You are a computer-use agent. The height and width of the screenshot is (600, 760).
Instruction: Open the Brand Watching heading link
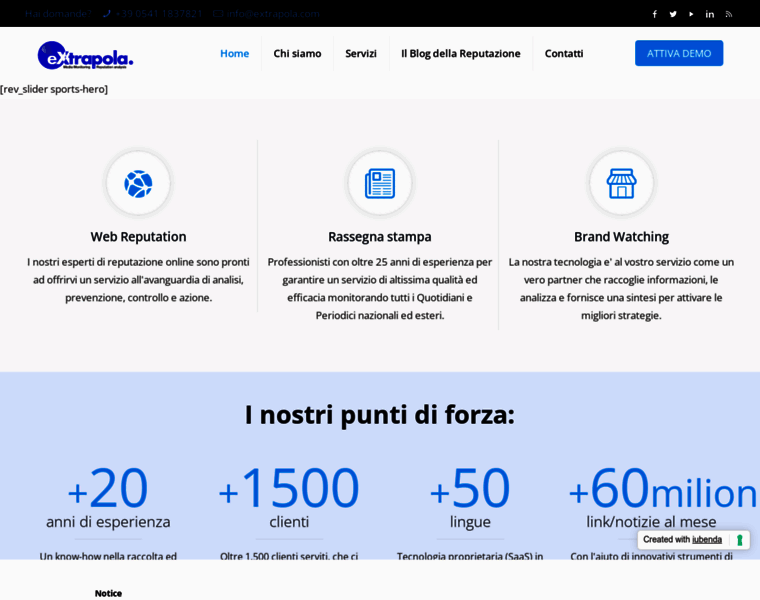point(621,237)
